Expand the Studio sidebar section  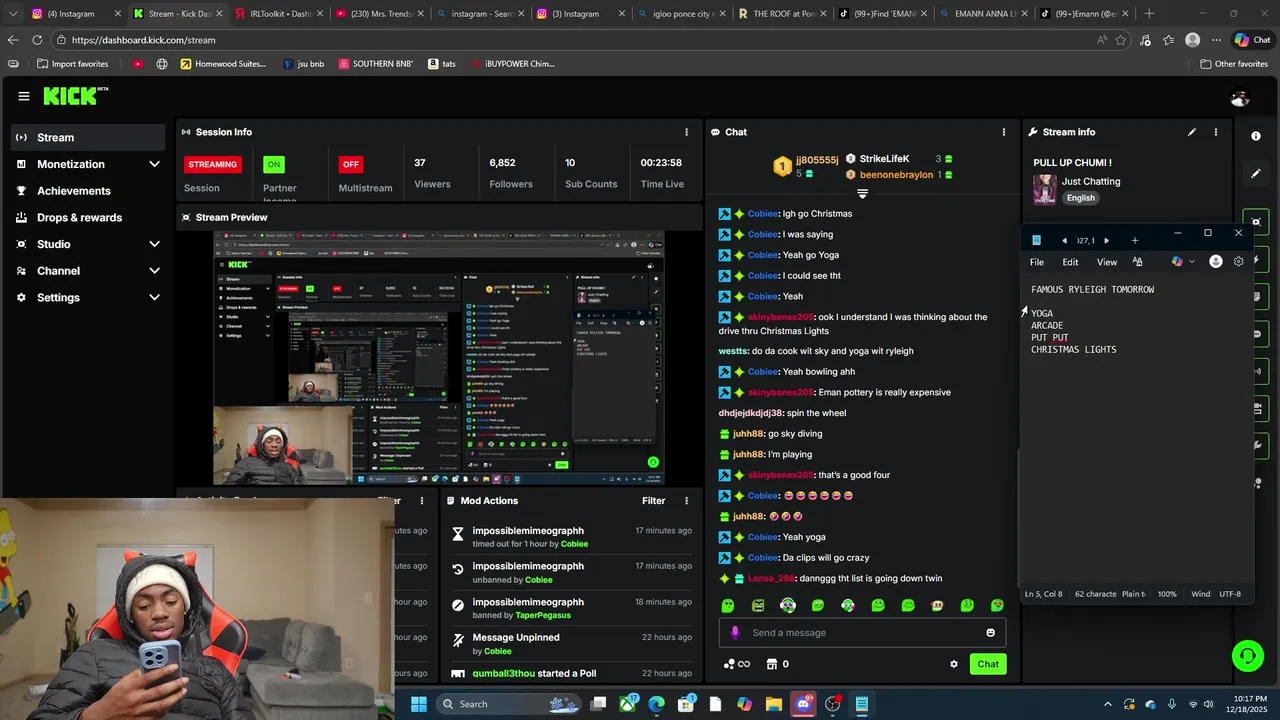pos(154,244)
